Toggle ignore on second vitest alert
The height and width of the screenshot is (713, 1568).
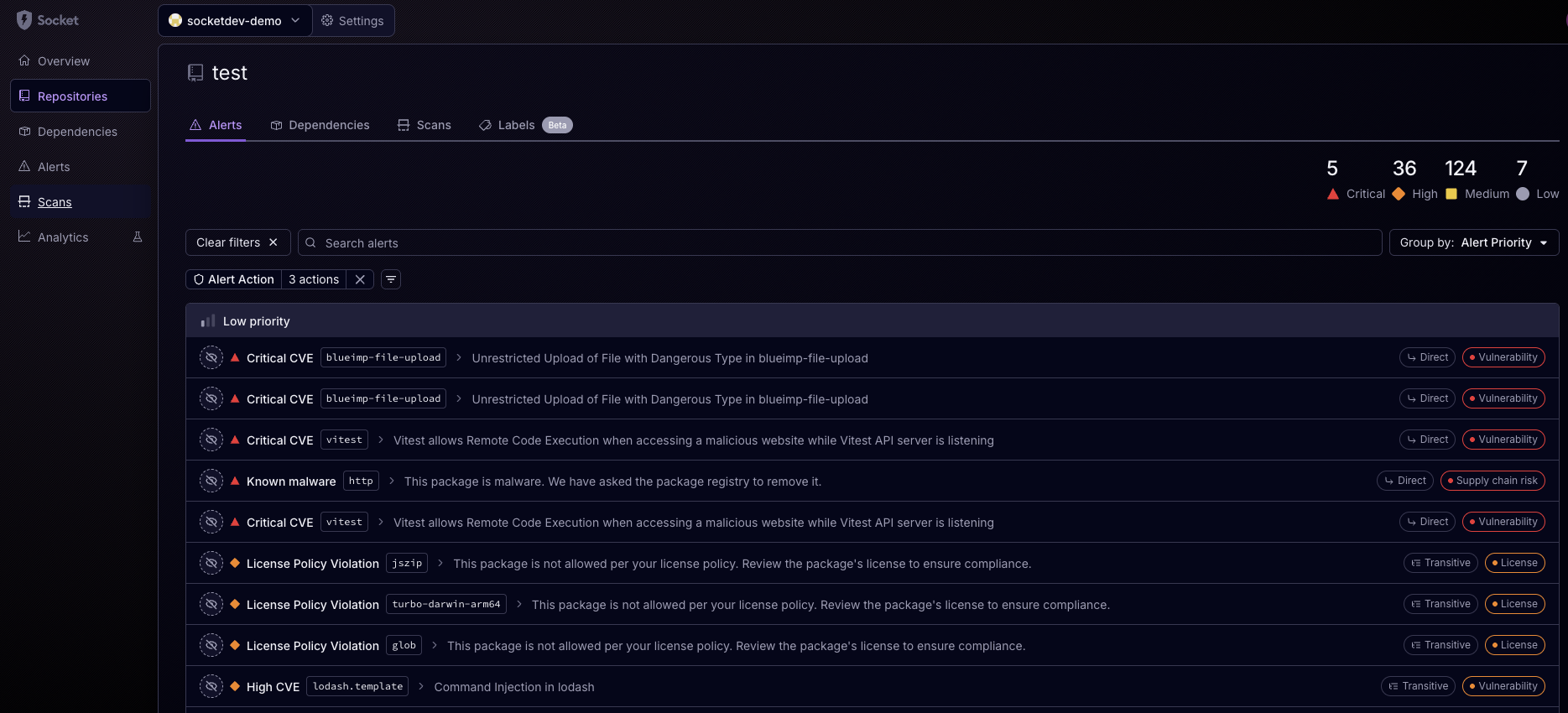211,522
